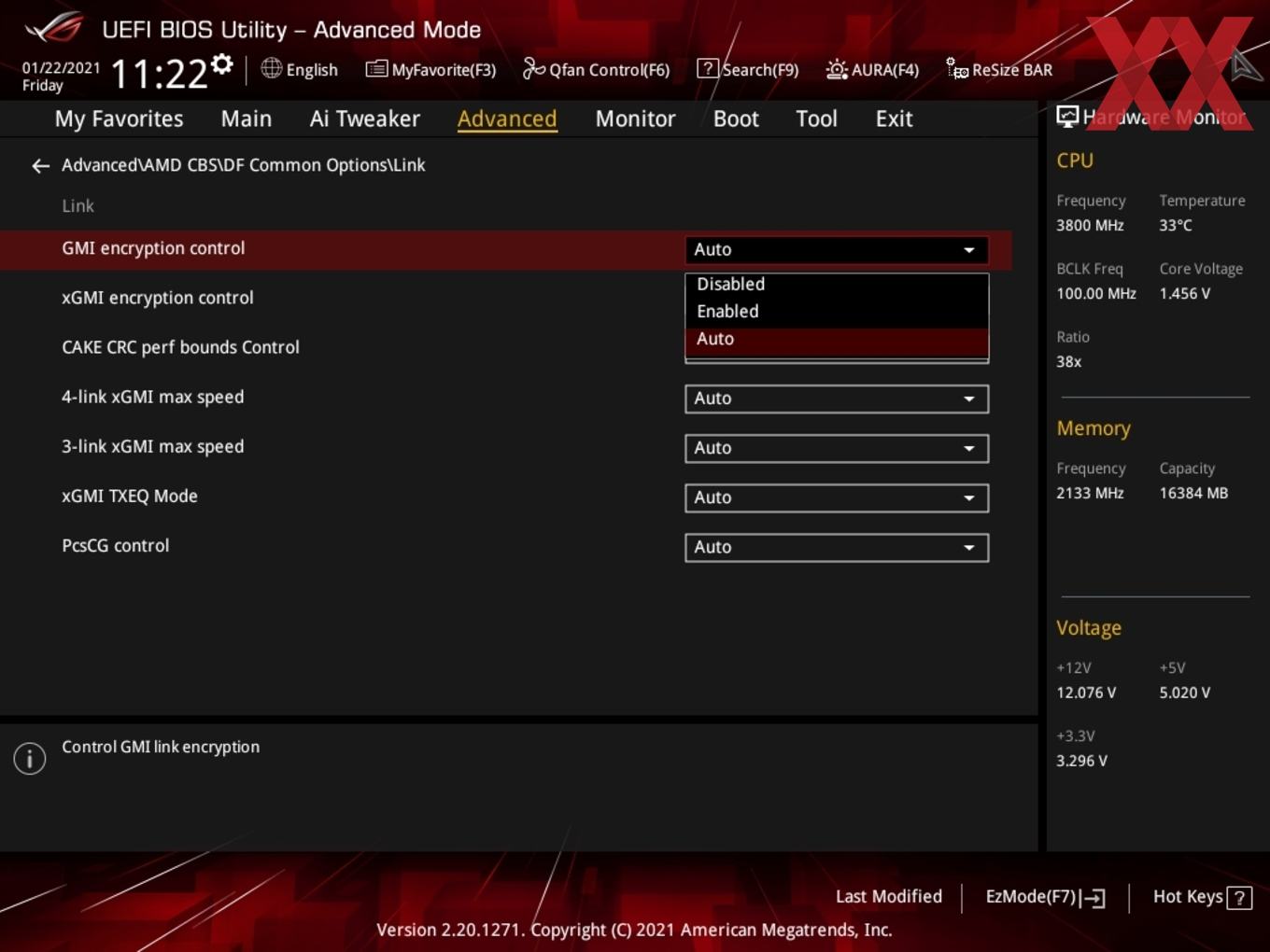
Task: Click the help text Control GMI link encryption
Action: point(161,748)
